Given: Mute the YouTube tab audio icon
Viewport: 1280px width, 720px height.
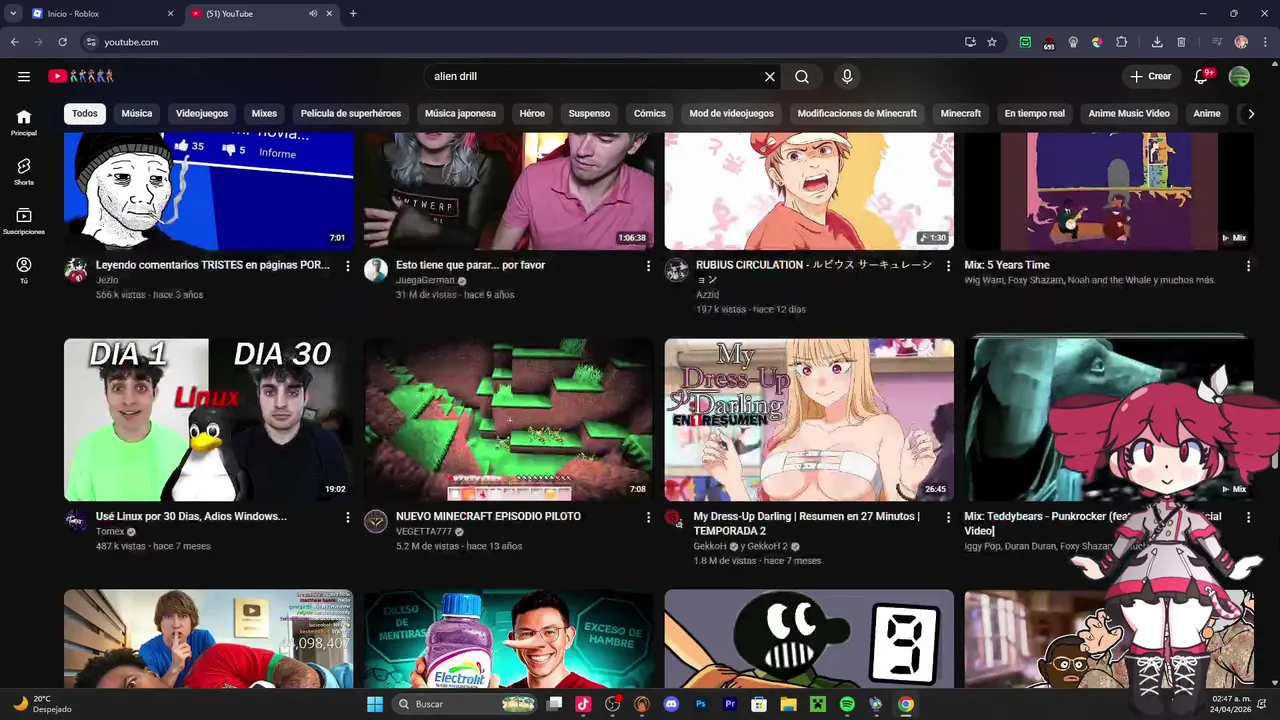Looking at the screenshot, I should pos(313,13).
